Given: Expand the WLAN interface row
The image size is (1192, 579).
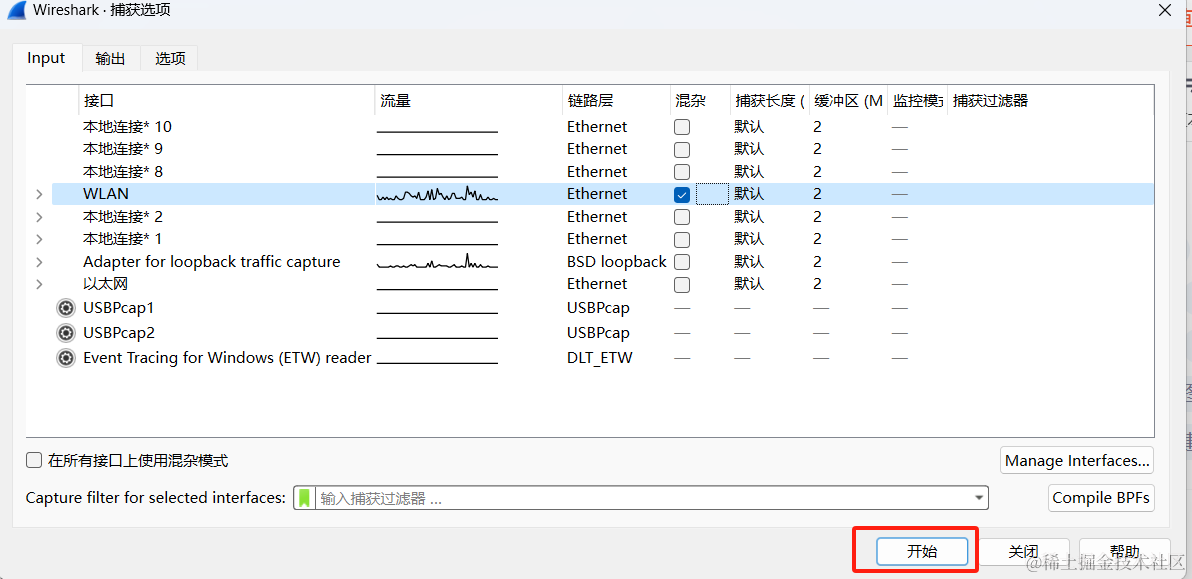Looking at the screenshot, I should (x=39, y=195).
